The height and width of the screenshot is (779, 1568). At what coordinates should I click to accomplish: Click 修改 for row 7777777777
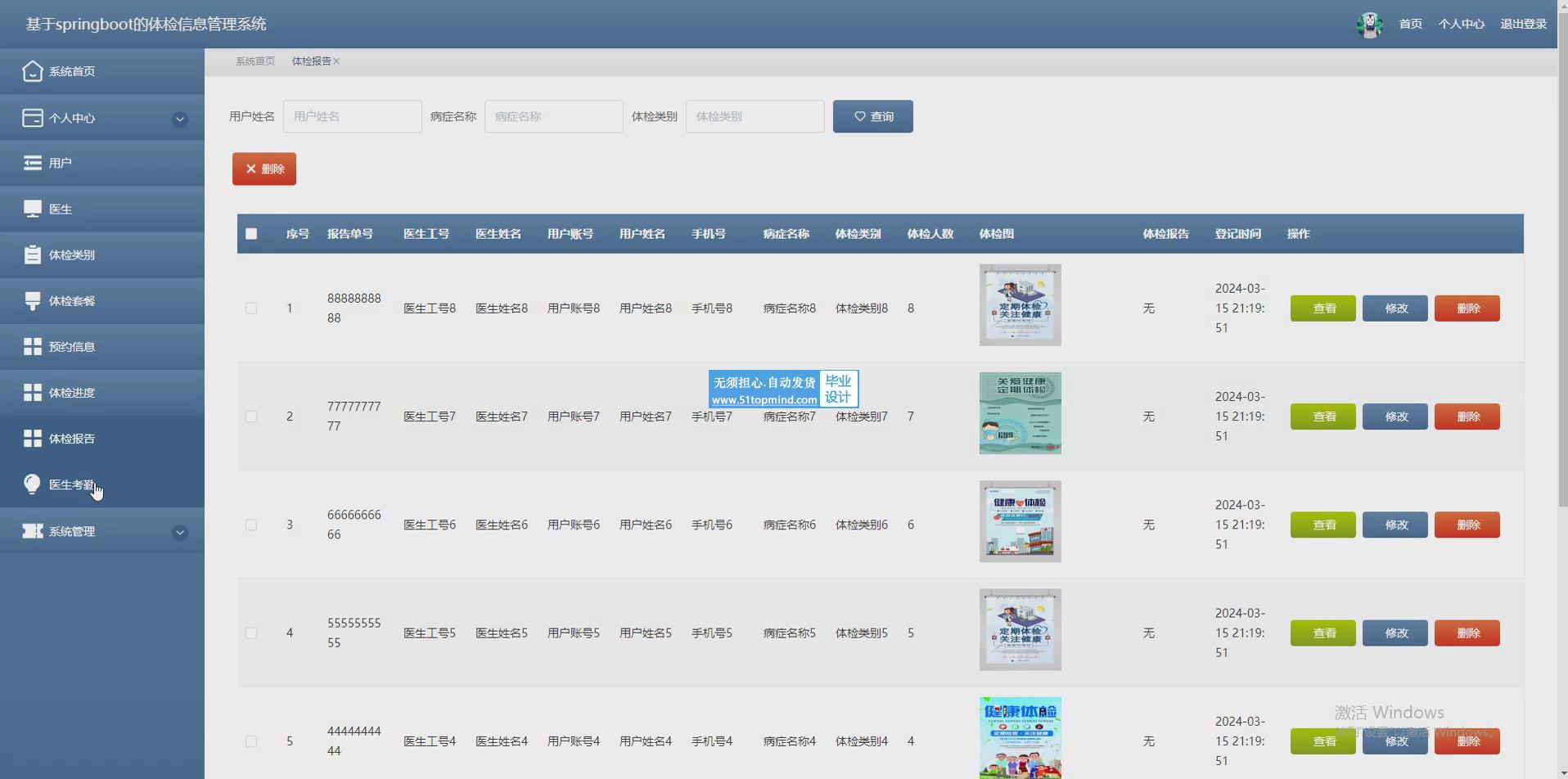pyautogui.click(x=1395, y=417)
